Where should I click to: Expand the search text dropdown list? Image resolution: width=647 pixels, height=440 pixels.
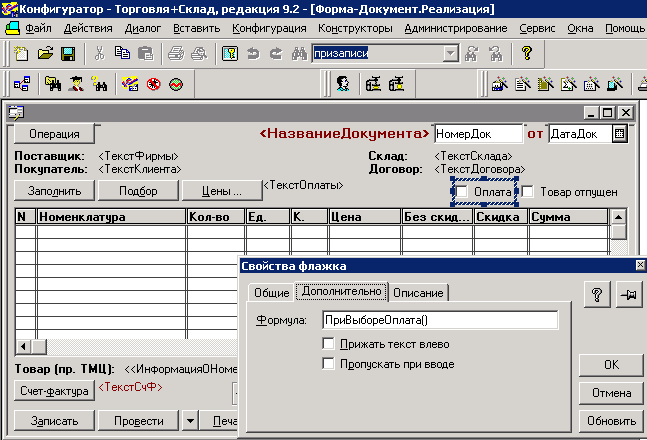coord(450,52)
